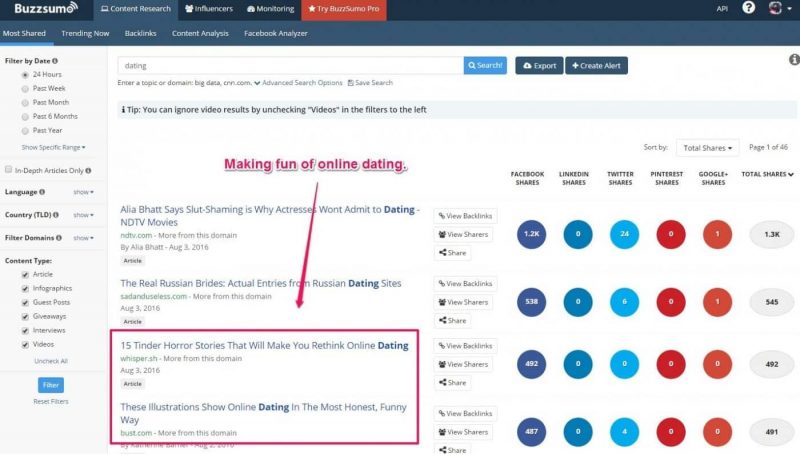This screenshot has width=800, height=454.
Task: Click the Country (TLD) info icon
Action: pos(56,215)
